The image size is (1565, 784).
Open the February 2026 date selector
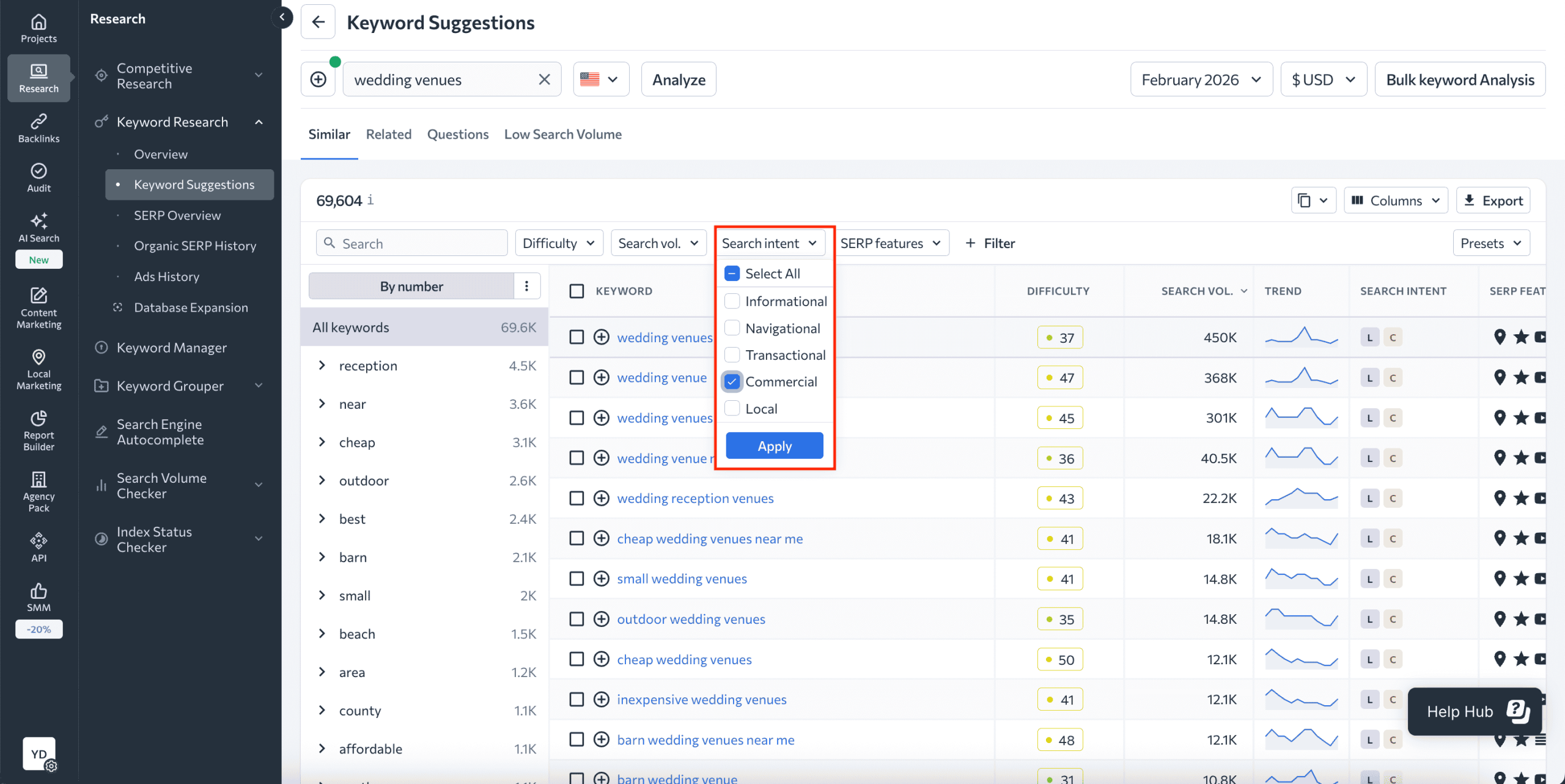pyautogui.click(x=1200, y=79)
